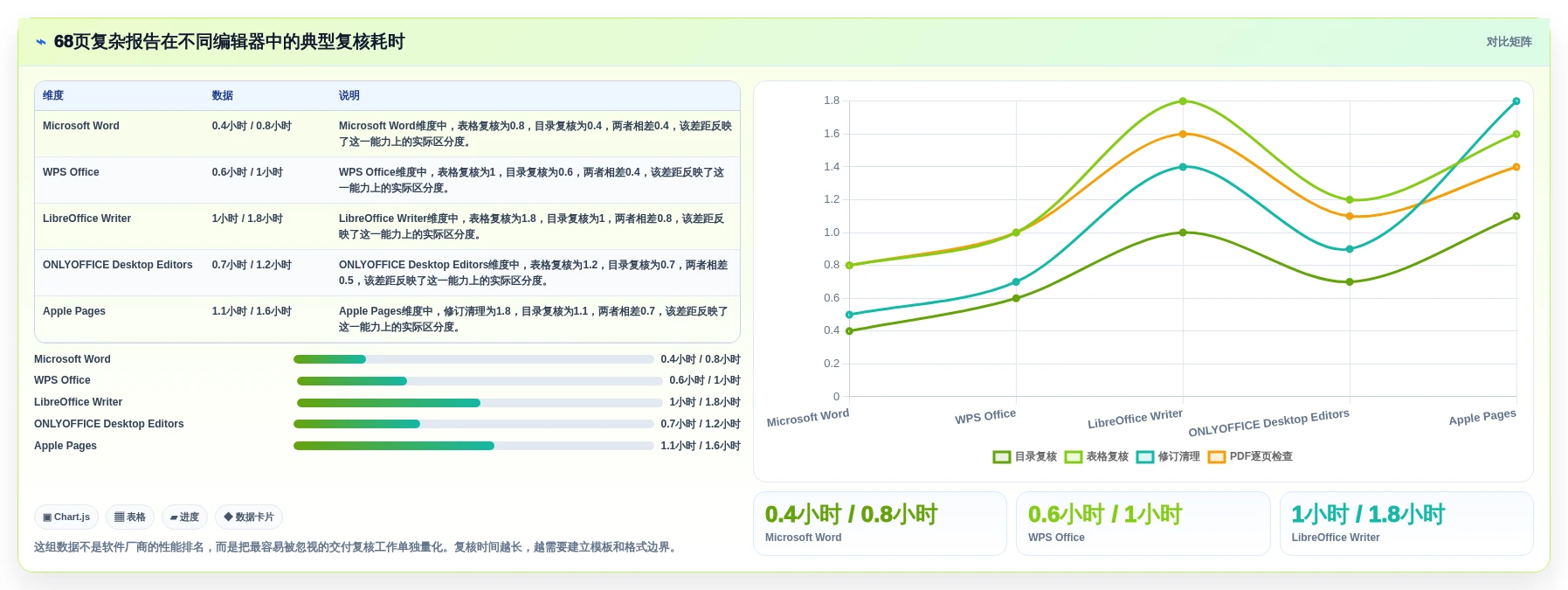Open the Microsoft Word 0.4小时 / 0.8小时 data card
The width and height of the screenshot is (1568, 590).
coord(880,524)
